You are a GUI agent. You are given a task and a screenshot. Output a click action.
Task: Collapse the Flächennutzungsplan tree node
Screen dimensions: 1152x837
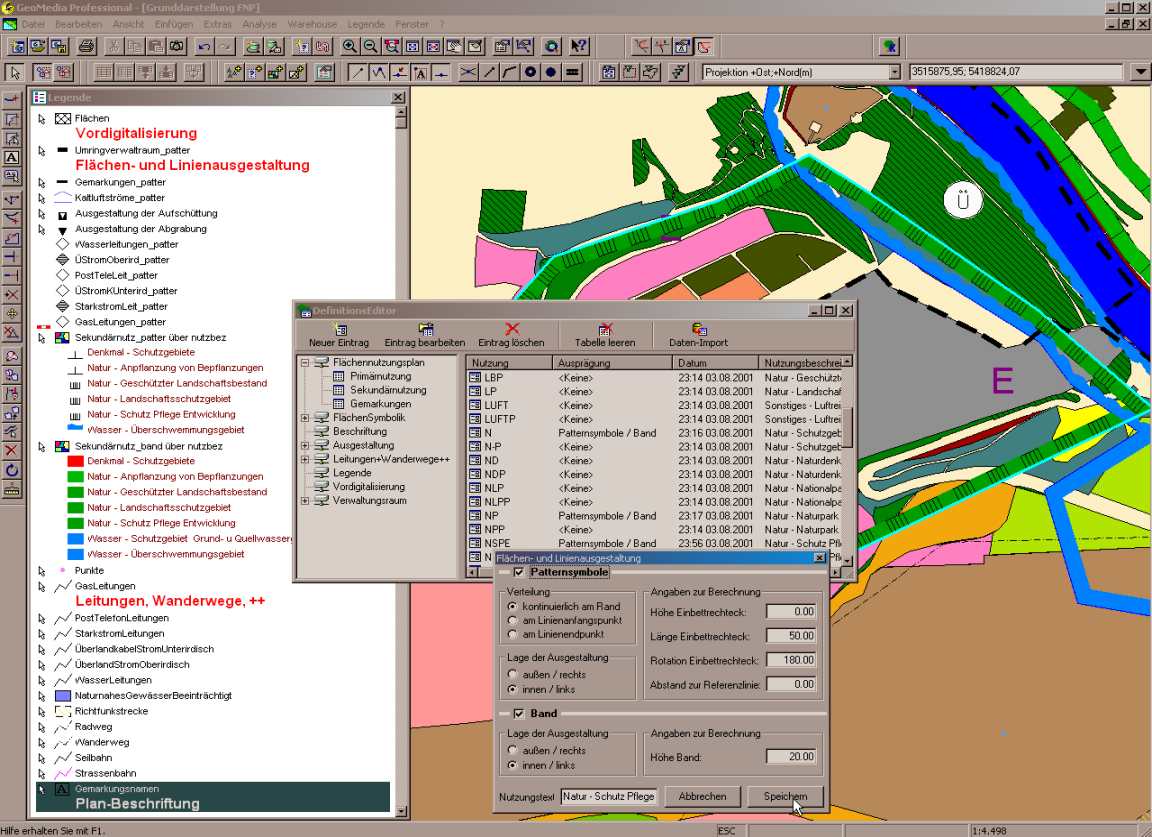click(x=305, y=362)
